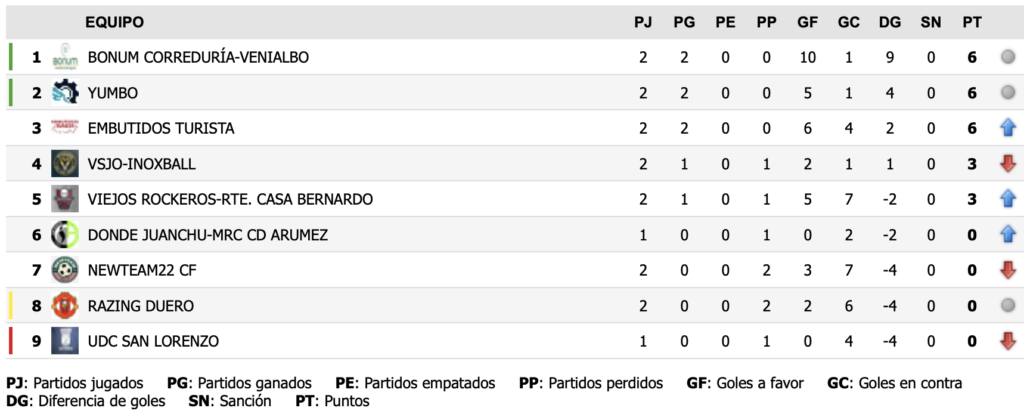Click the Embutidos Turista team logo

click(x=65, y=128)
